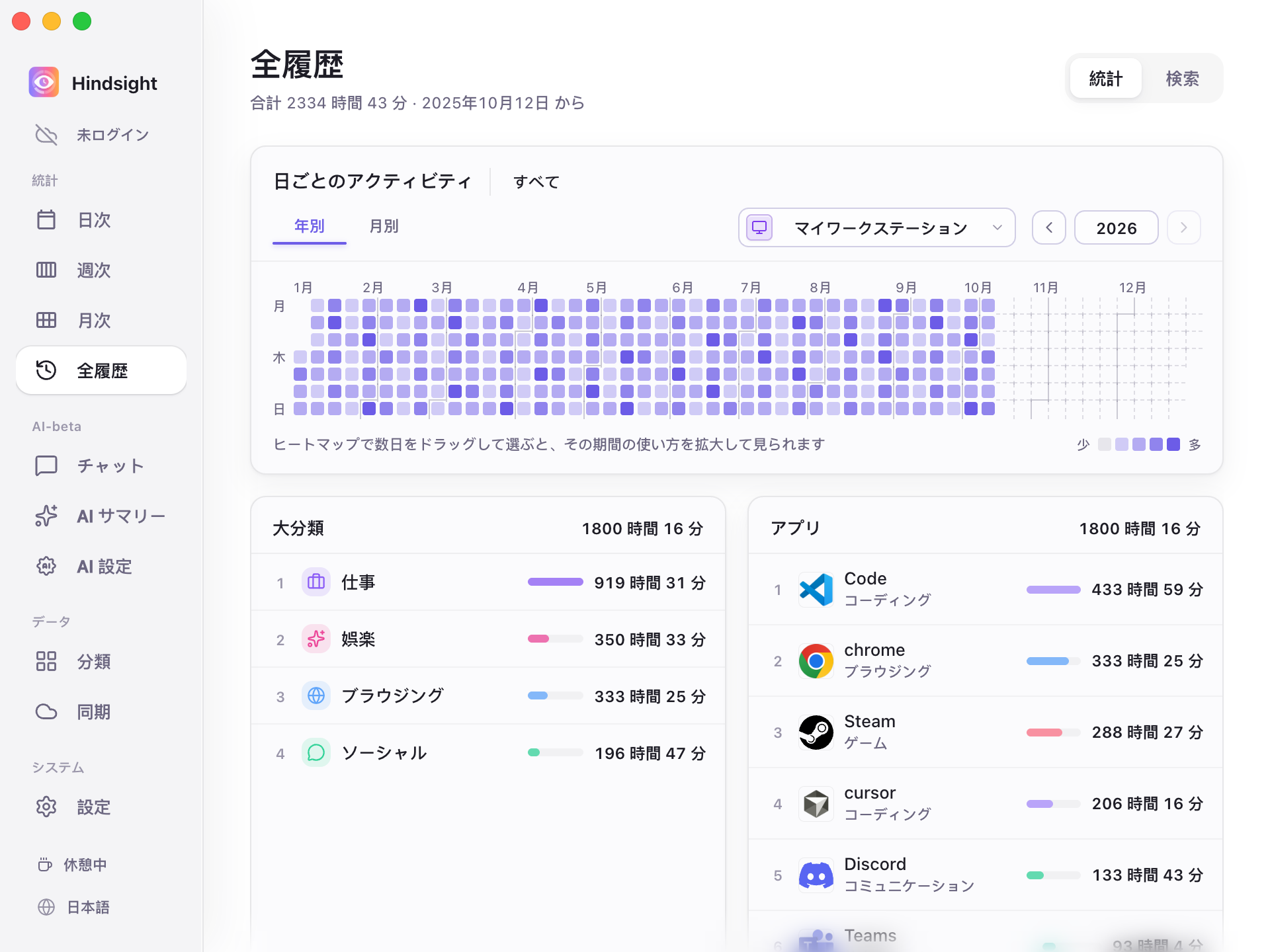The height and width of the screenshot is (952, 1270).
Task: Open the 週次 weekly view icon
Action: (46, 270)
